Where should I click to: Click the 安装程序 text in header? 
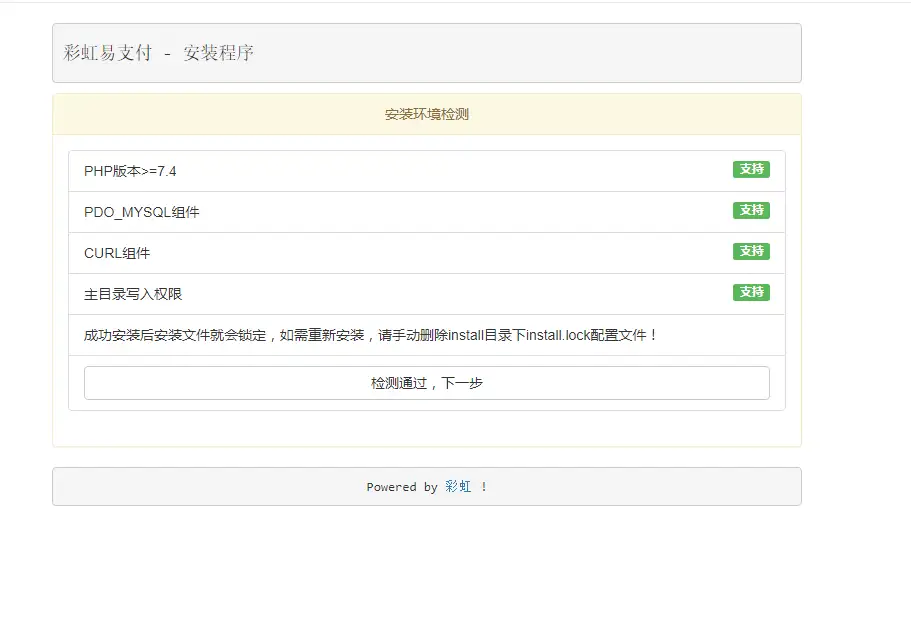(x=218, y=53)
